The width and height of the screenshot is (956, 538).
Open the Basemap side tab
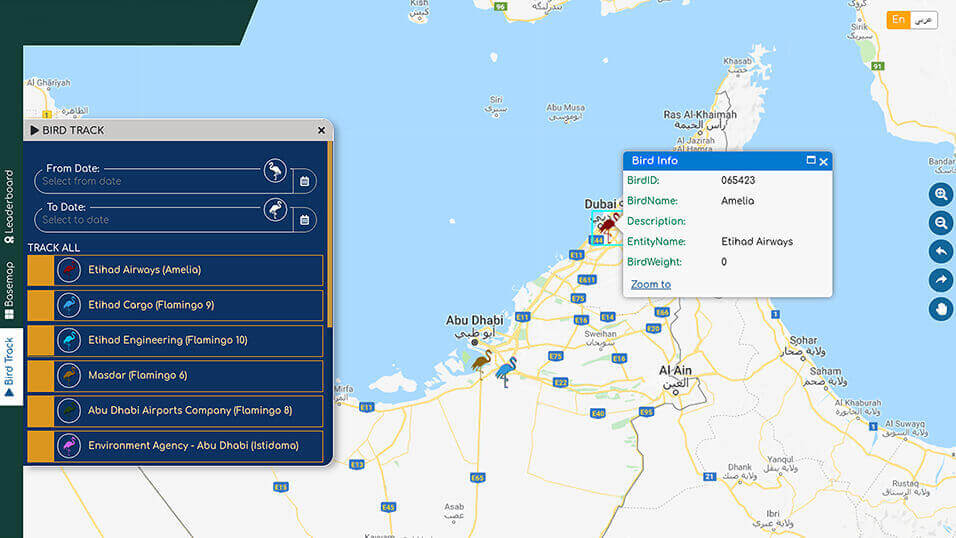tap(9, 290)
